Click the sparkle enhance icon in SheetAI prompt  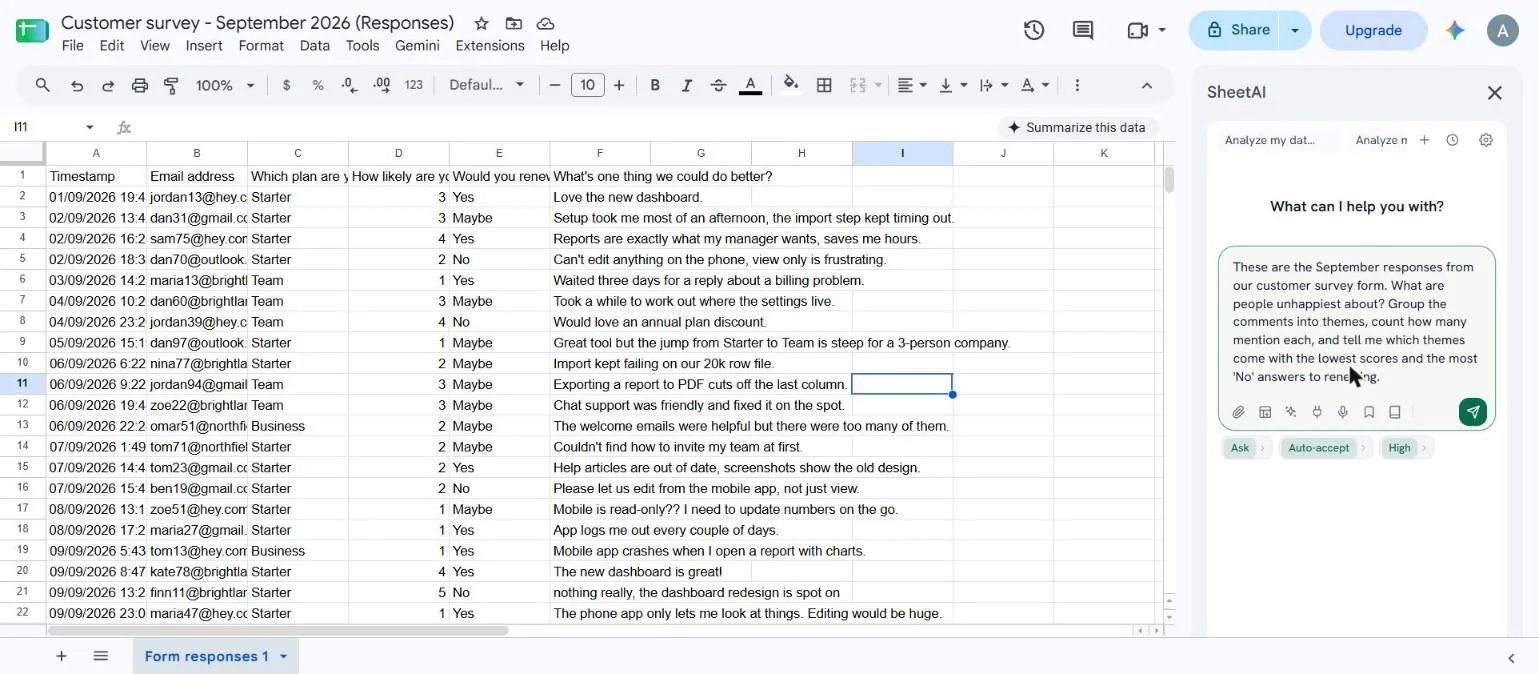click(x=1291, y=412)
